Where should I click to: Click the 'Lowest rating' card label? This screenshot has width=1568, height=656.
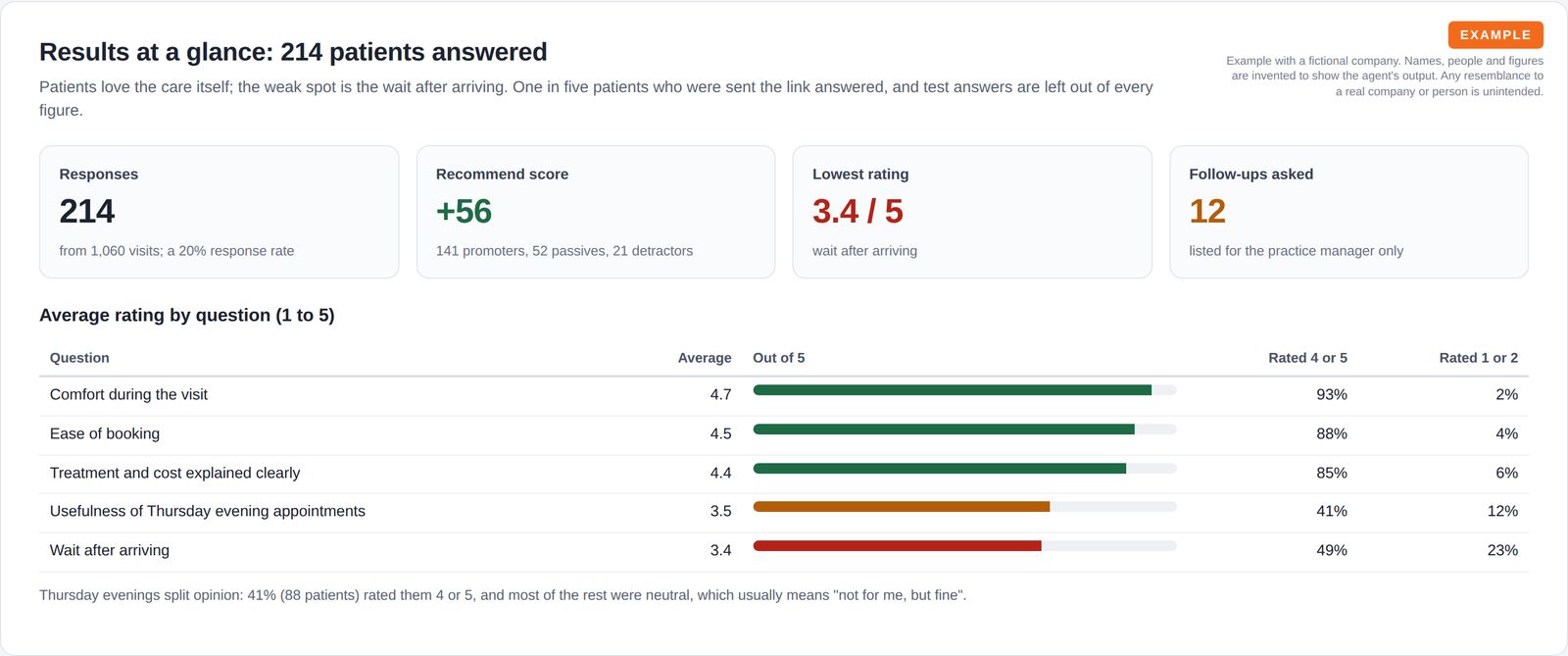click(x=860, y=174)
